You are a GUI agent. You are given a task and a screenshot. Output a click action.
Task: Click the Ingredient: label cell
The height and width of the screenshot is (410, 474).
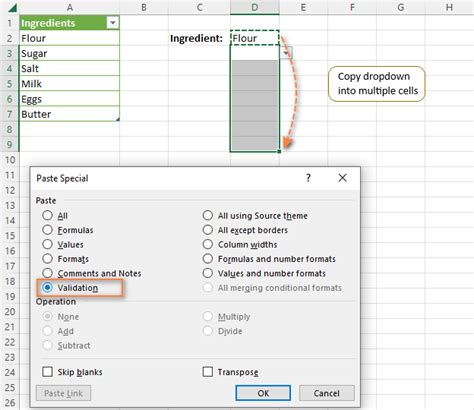199,38
